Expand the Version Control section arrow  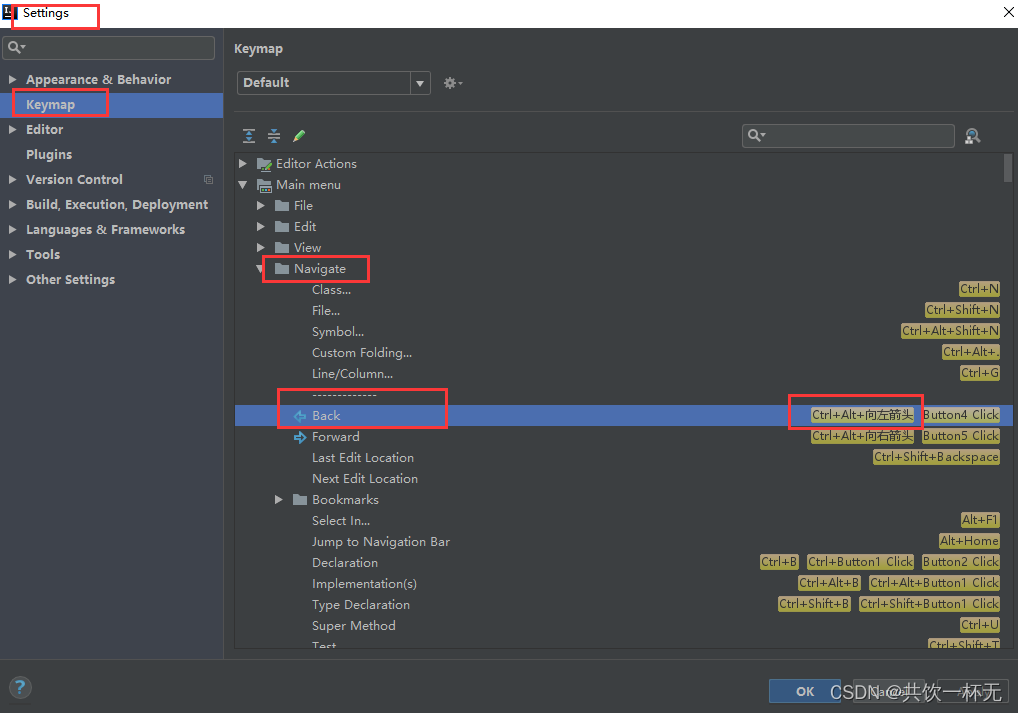click(x=12, y=179)
